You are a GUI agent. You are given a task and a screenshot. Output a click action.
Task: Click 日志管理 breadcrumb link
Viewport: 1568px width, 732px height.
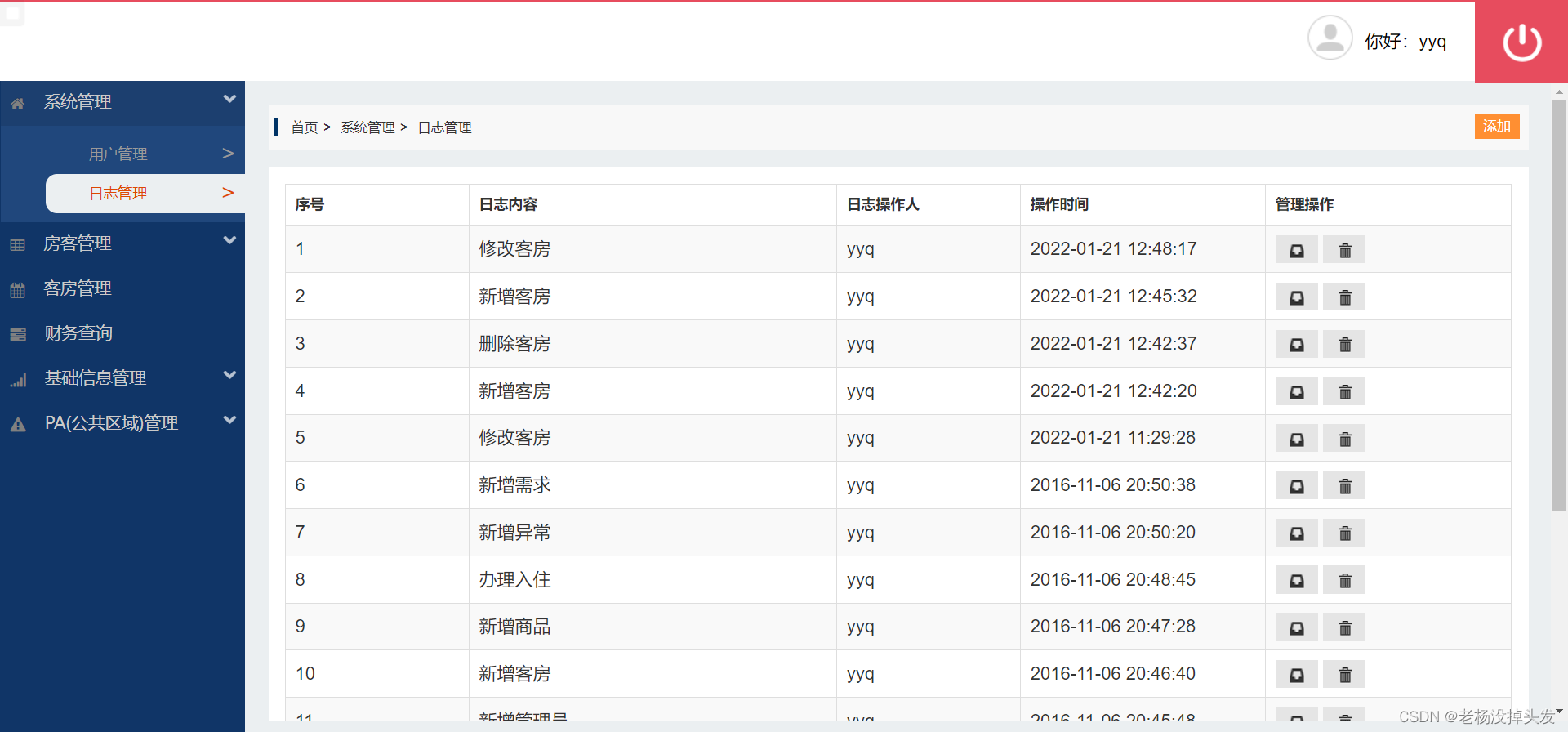pyautogui.click(x=445, y=127)
